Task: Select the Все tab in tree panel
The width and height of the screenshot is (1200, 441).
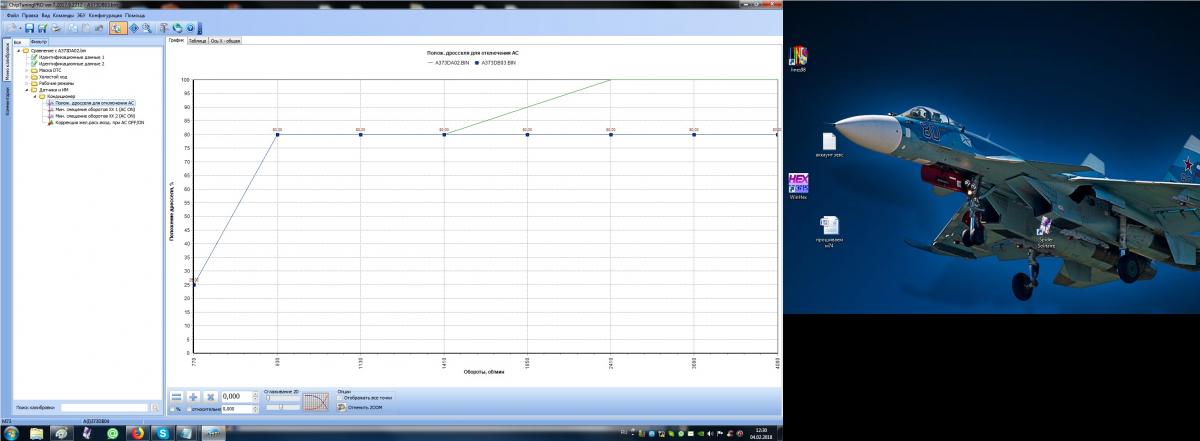Action: (x=18, y=42)
